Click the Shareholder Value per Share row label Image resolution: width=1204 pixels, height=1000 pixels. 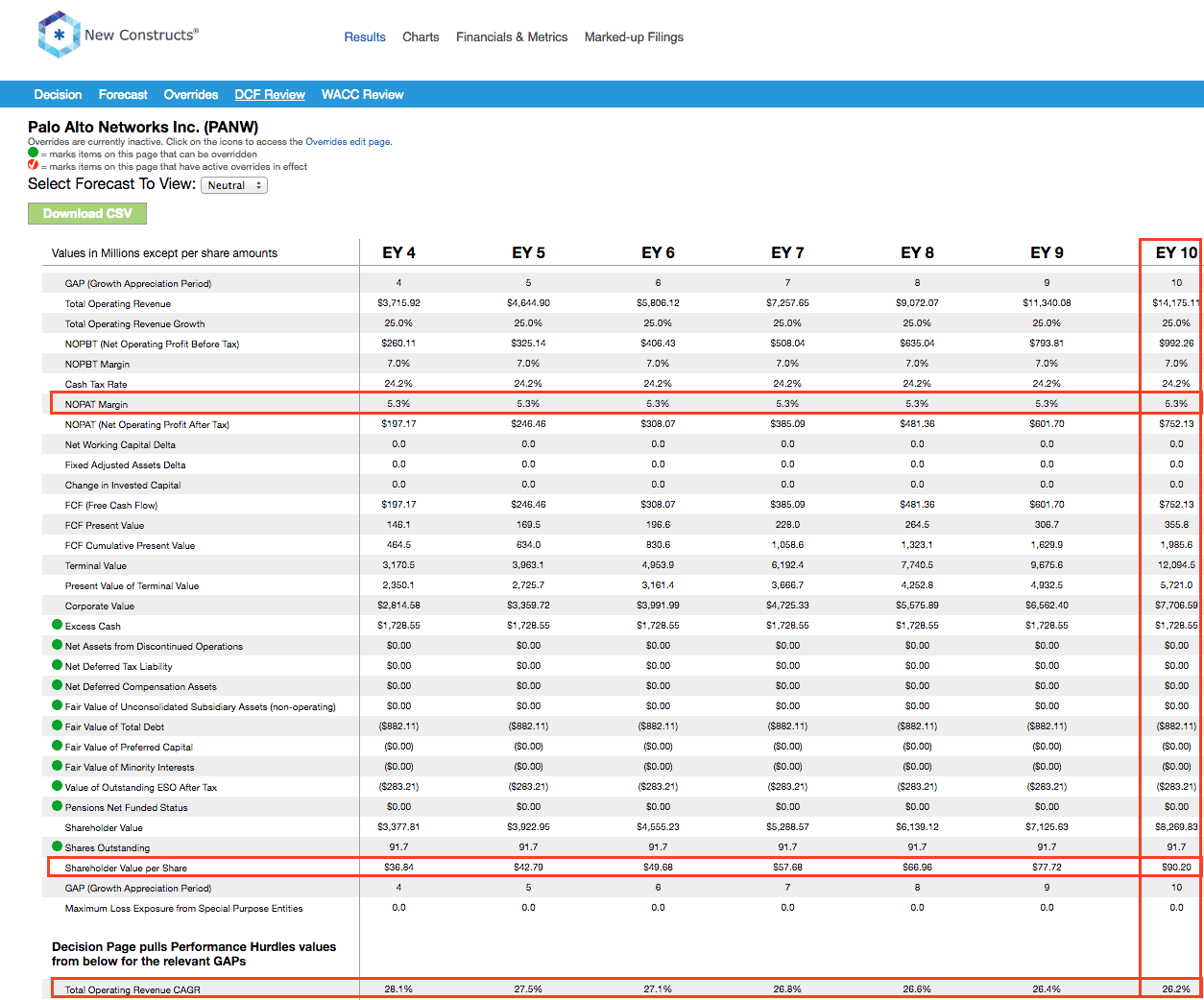click(x=126, y=869)
